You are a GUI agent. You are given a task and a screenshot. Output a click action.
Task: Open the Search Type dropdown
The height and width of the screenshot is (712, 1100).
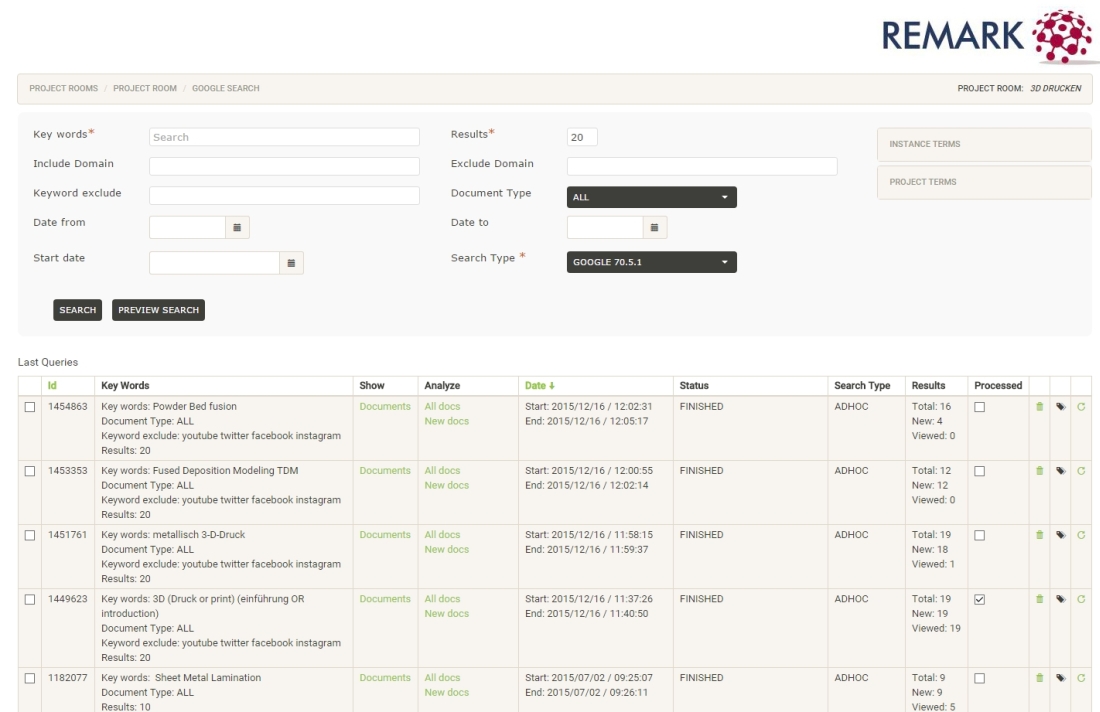click(651, 263)
